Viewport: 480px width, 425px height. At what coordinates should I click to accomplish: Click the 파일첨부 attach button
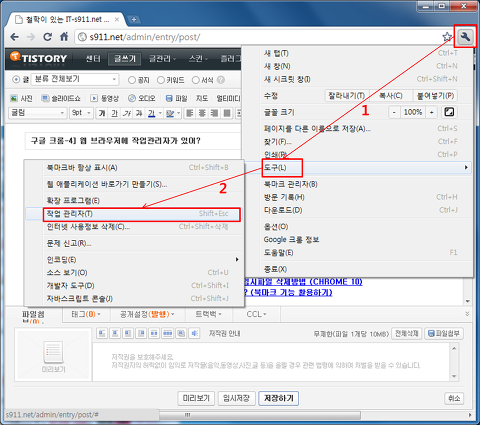444,333
